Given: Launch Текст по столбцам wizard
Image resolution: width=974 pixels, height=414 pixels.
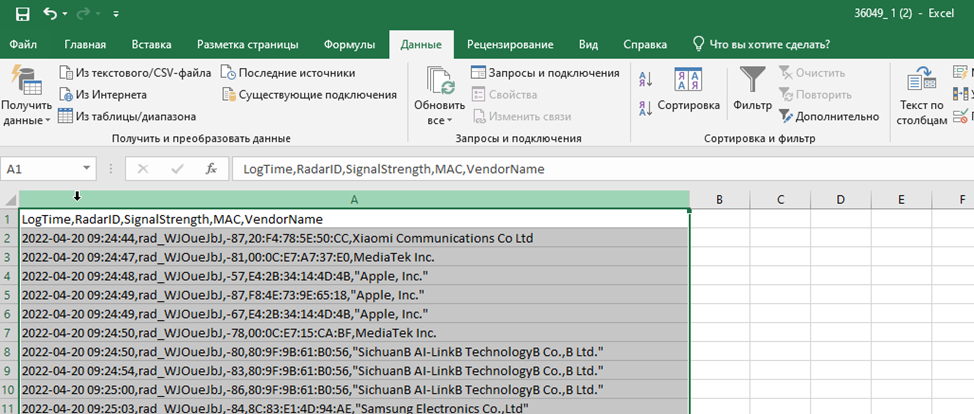Looking at the screenshot, I should click(922, 96).
